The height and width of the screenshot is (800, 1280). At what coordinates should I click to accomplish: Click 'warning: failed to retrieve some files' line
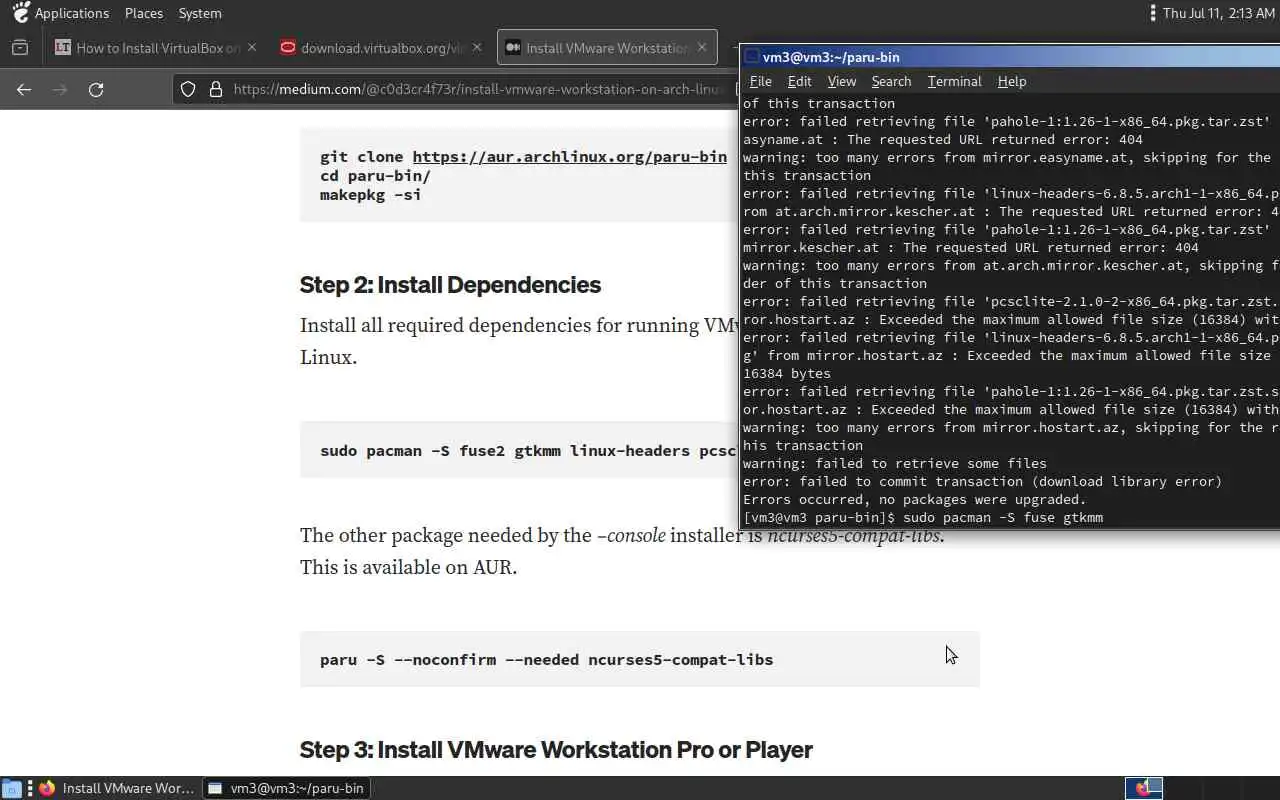(x=894, y=463)
